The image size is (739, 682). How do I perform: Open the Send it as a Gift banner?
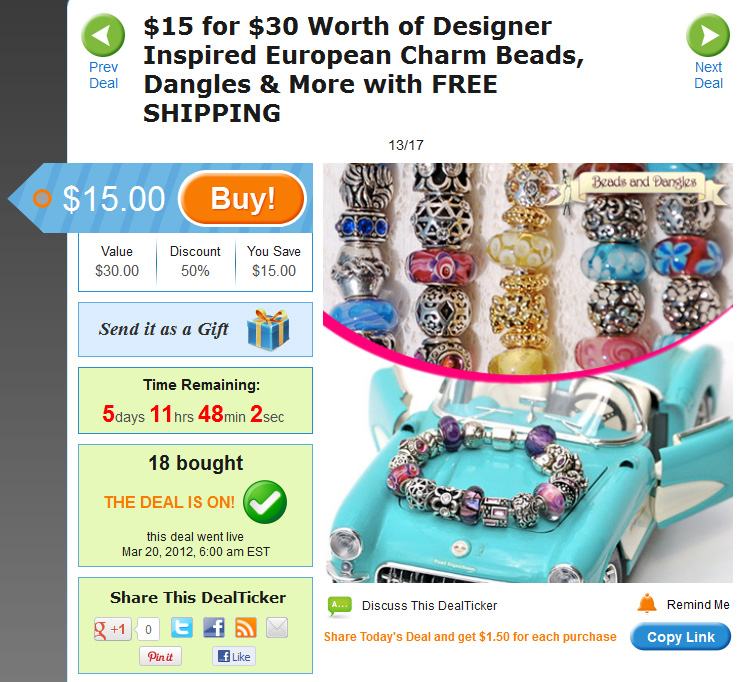(x=195, y=329)
